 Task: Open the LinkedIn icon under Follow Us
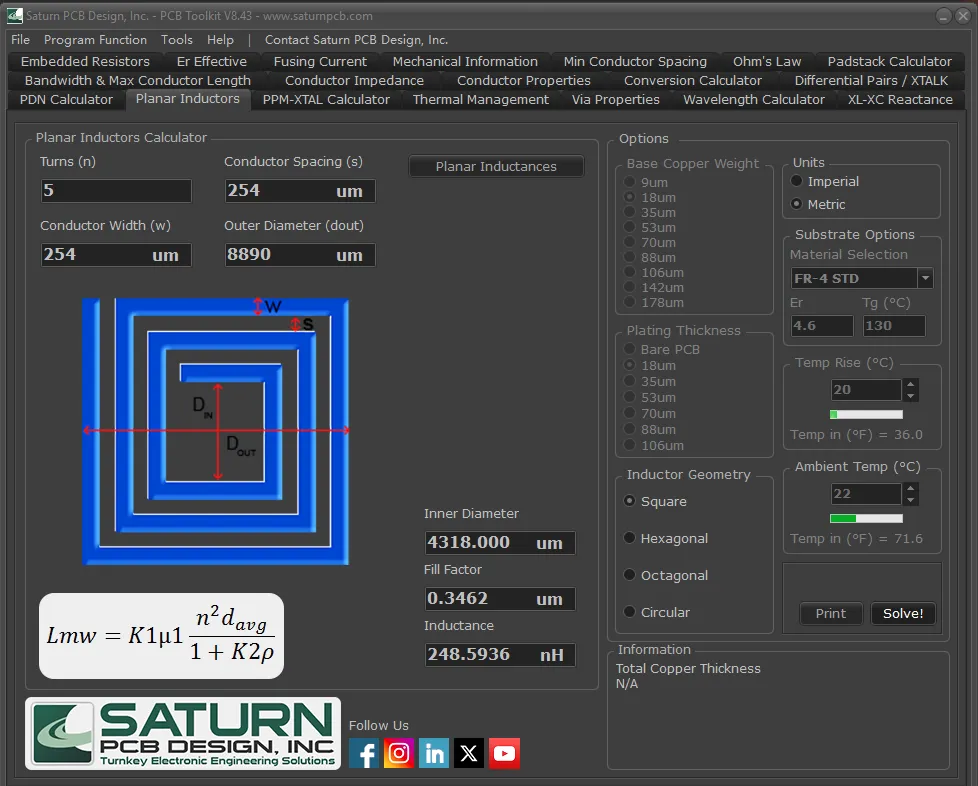[x=434, y=753]
